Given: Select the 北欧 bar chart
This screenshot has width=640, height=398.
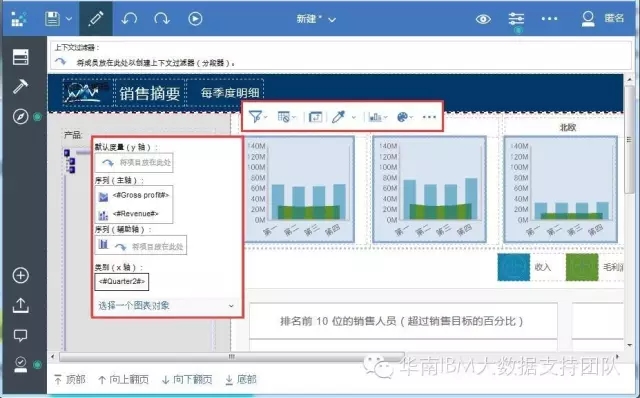Looking at the screenshot, I should tap(561, 190).
